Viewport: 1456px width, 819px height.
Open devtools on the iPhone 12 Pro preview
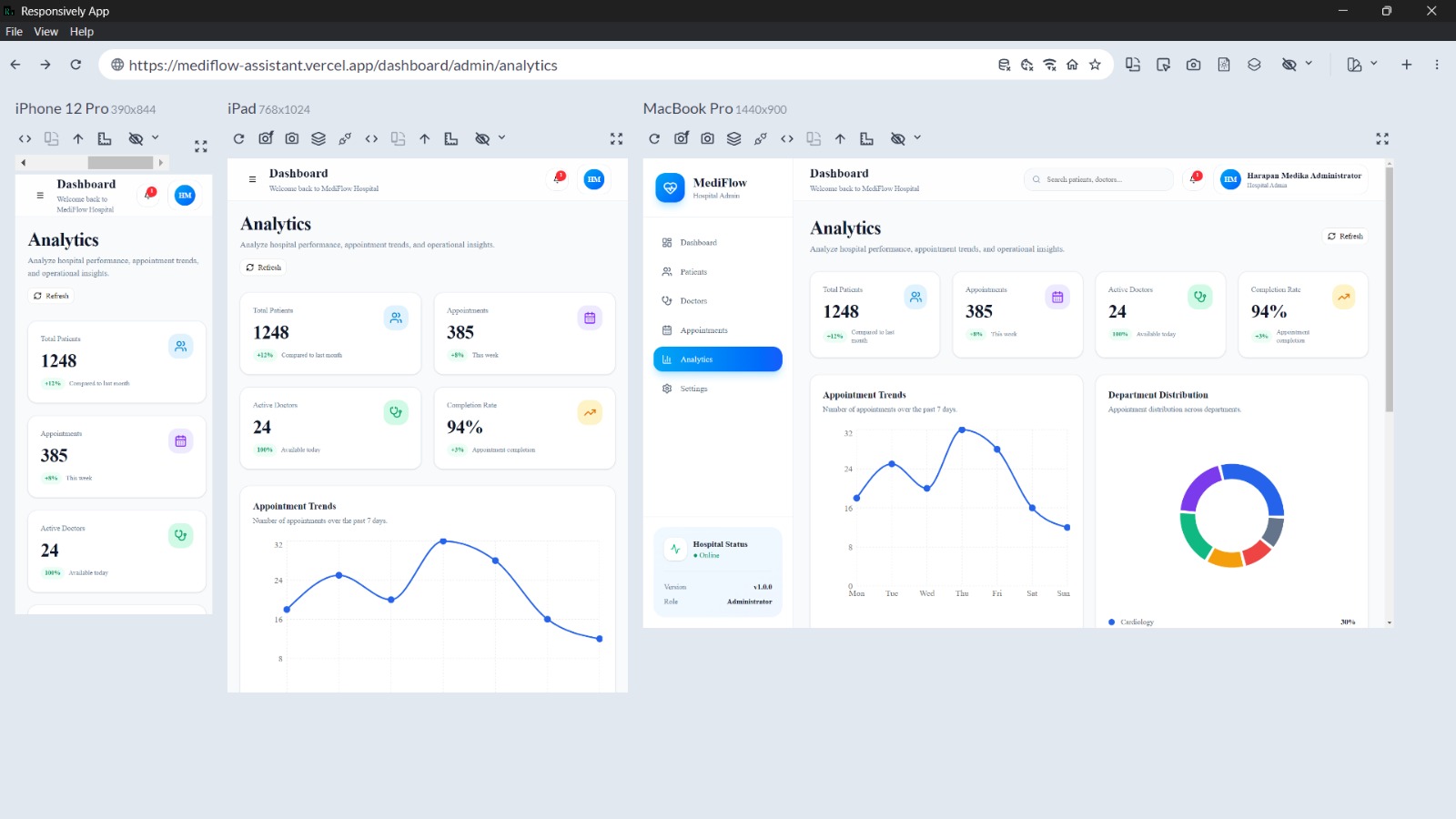[x=25, y=139]
